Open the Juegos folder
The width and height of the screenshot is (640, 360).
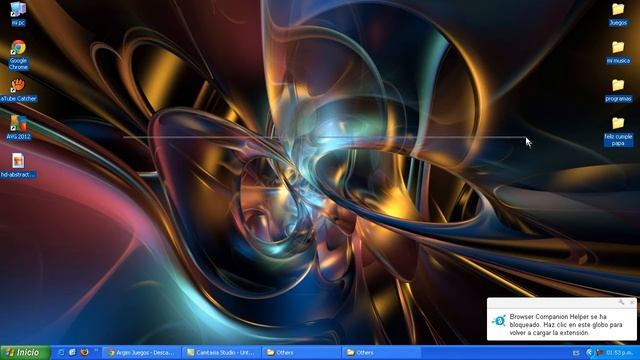(x=618, y=14)
